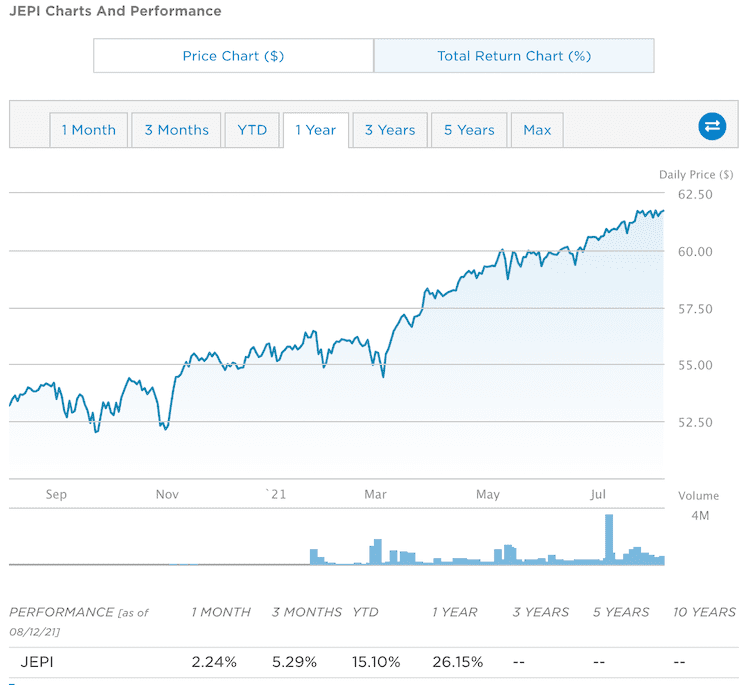The height and width of the screenshot is (685, 750).
Task: Click the YTD column header
Action: pyautogui.click(x=365, y=612)
